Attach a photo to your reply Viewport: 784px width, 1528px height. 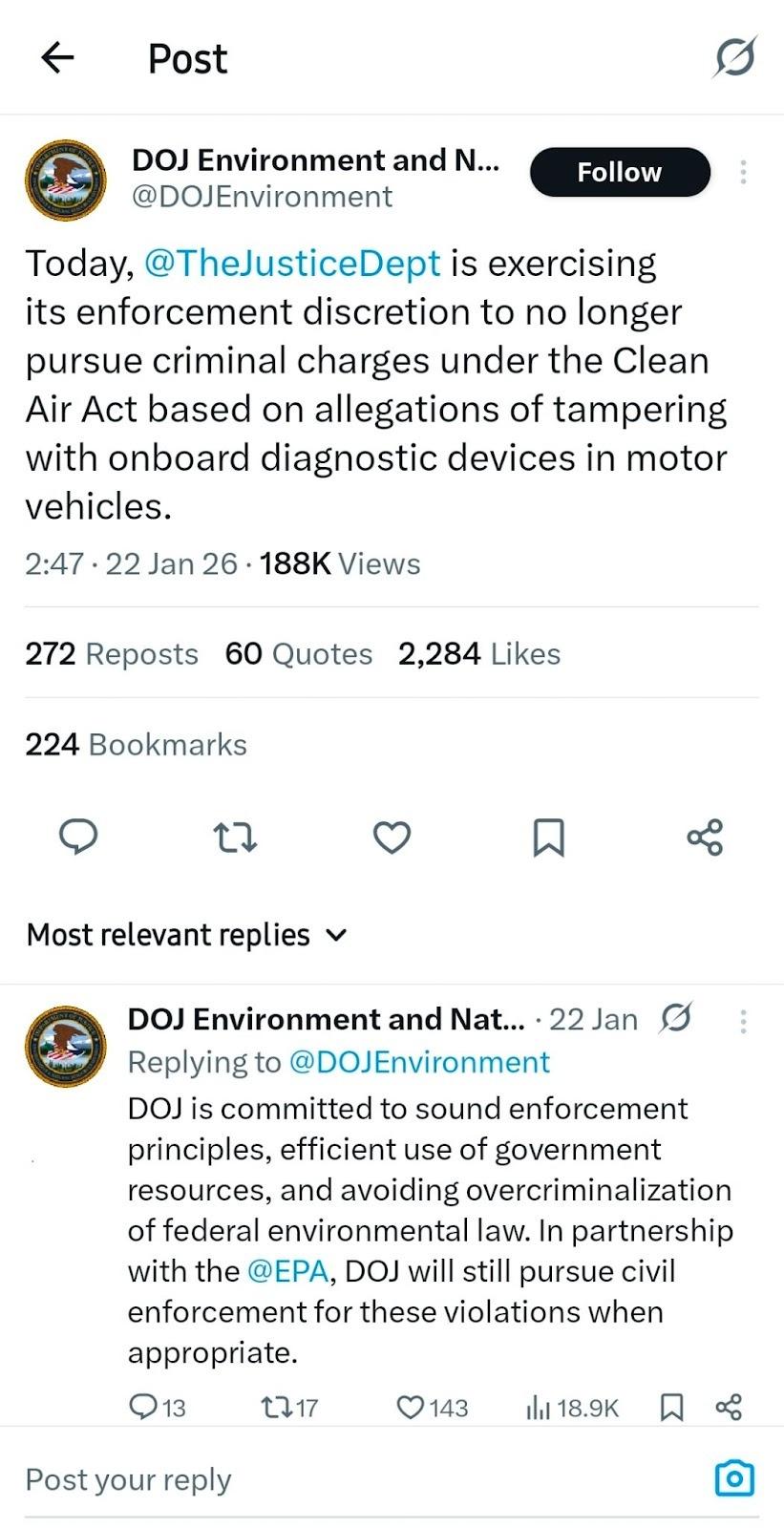[x=733, y=1477]
